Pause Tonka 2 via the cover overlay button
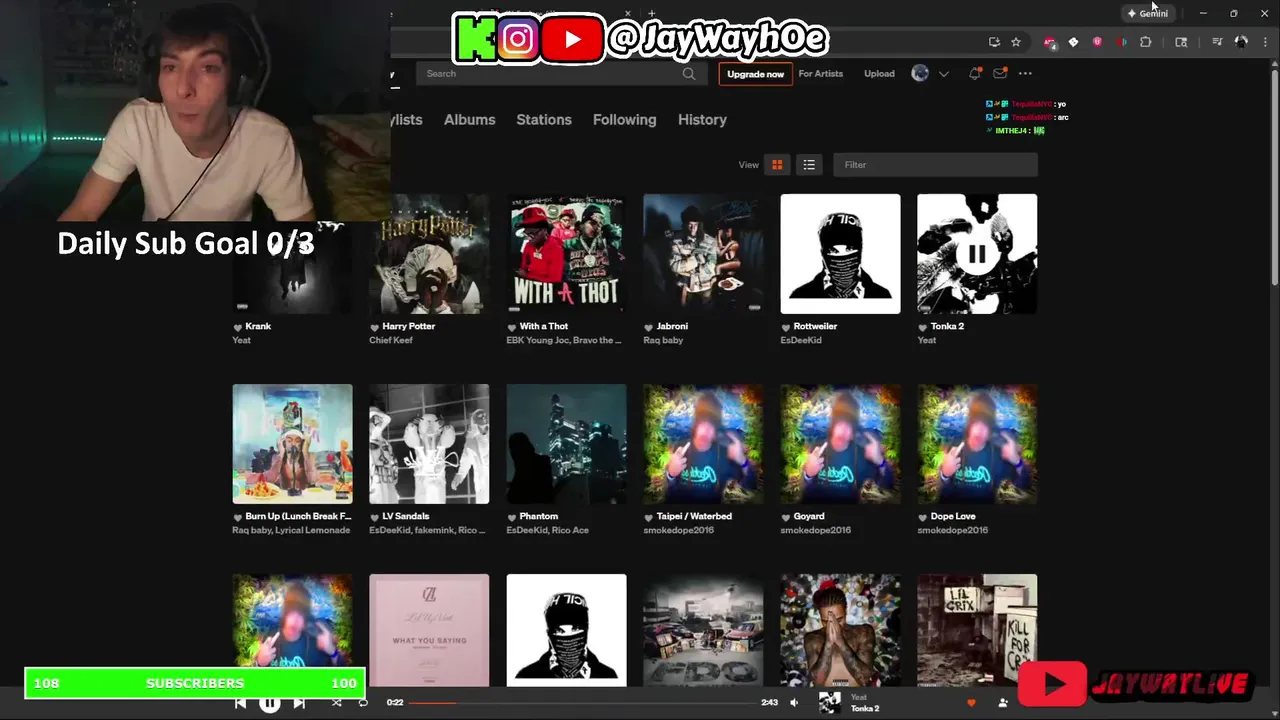The width and height of the screenshot is (1280, 720). tap(977, 254)
